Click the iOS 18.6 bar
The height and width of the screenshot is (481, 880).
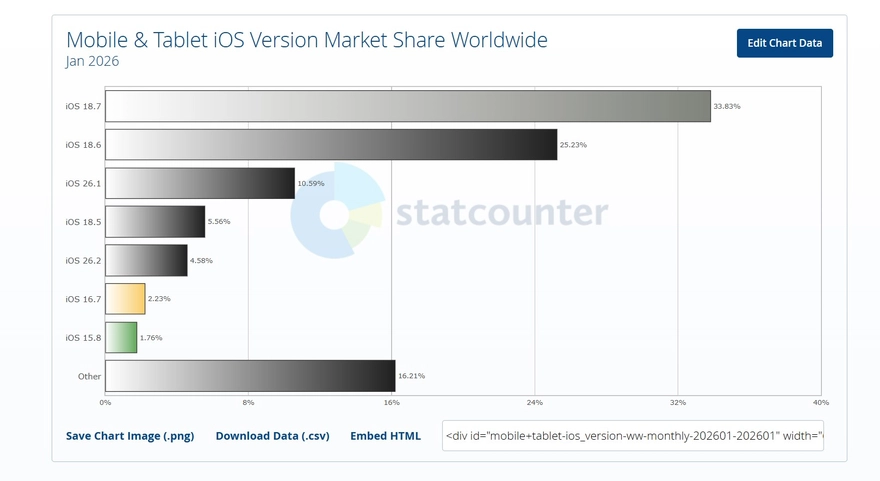[331, 145]
